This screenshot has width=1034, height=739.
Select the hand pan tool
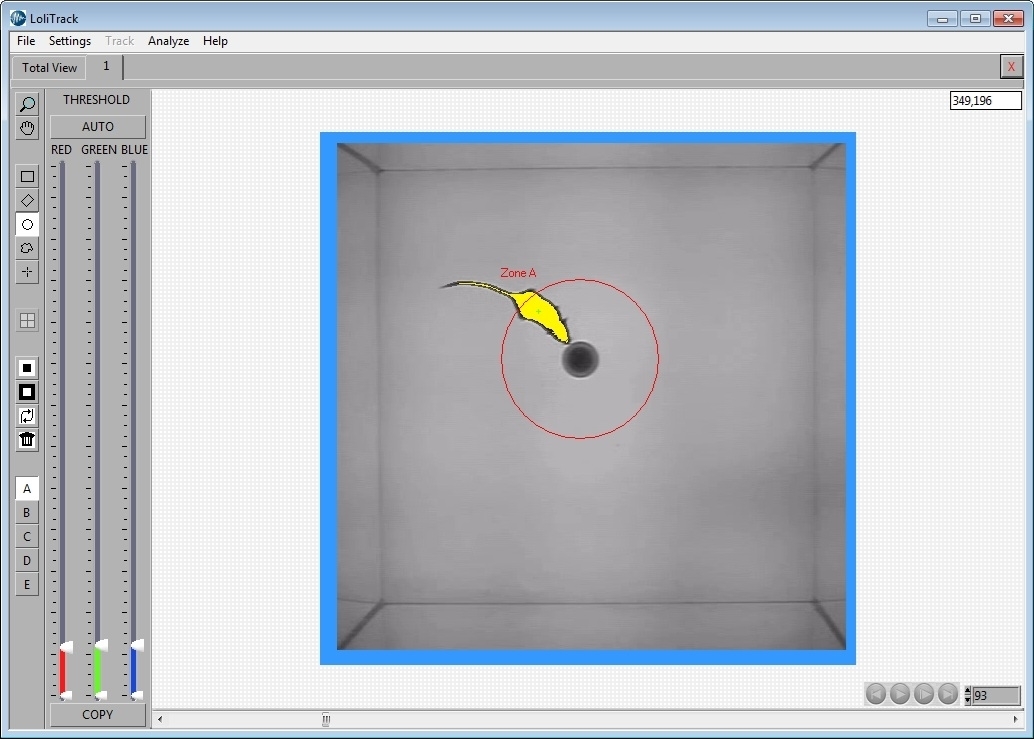tap(27, 128)
